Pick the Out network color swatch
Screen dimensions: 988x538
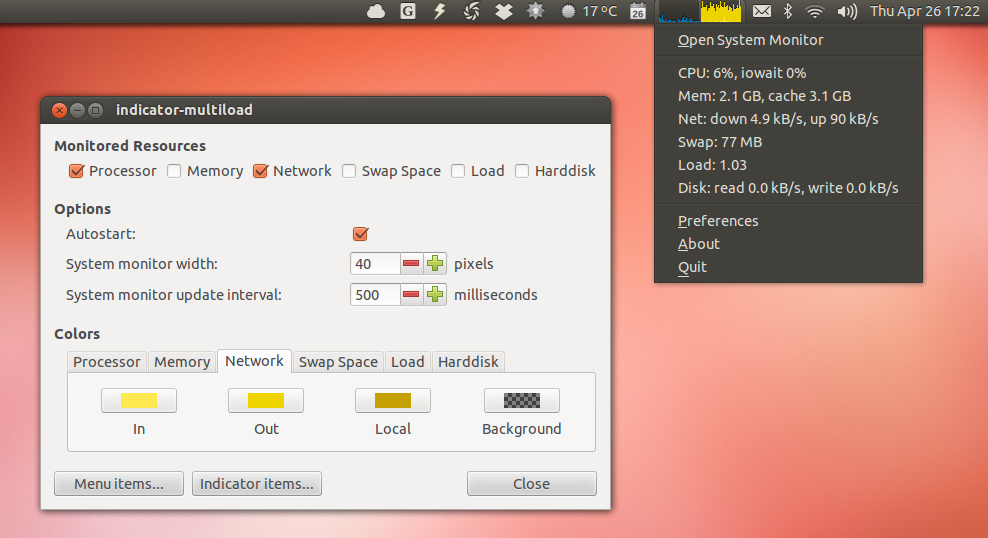(266, 401)
